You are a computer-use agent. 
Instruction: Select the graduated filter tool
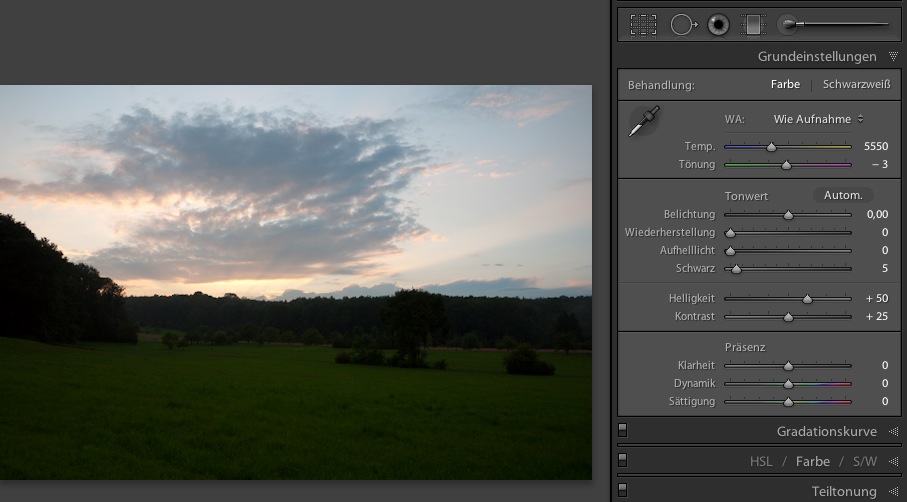point(752,25)
